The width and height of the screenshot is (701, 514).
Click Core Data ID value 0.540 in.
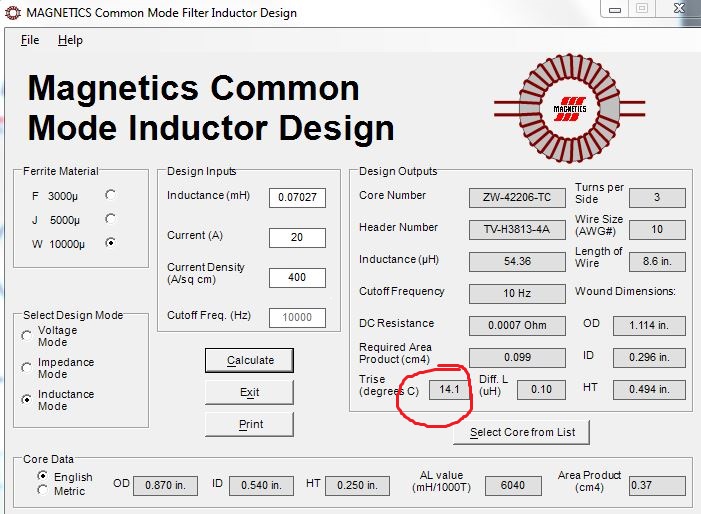(x=262, y=486)
